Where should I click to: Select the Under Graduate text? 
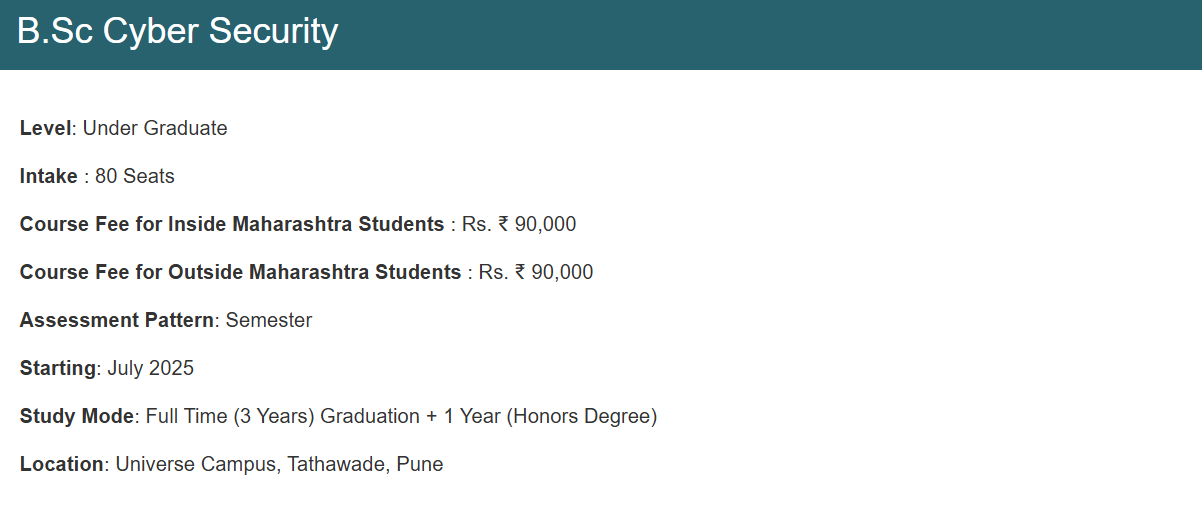[155, 128]
